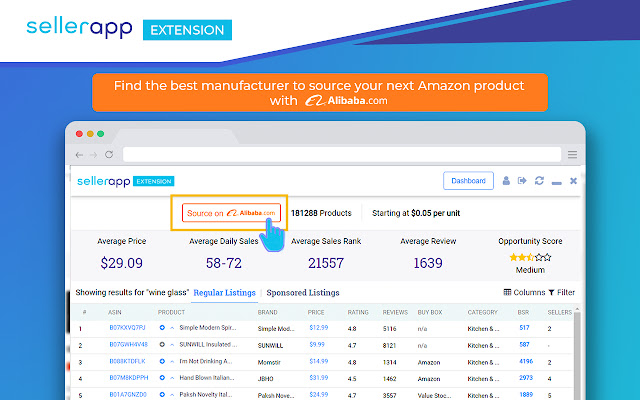This screenshot has height=400, width=640.
Task: Expand the SUNWILL Insulated row chevron
Action: (x=172, y=345)
